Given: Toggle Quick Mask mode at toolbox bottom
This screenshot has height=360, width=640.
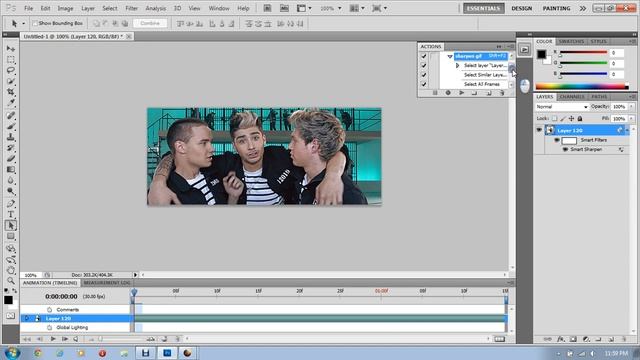Looking at the screenshot, I should coord(10,316).
